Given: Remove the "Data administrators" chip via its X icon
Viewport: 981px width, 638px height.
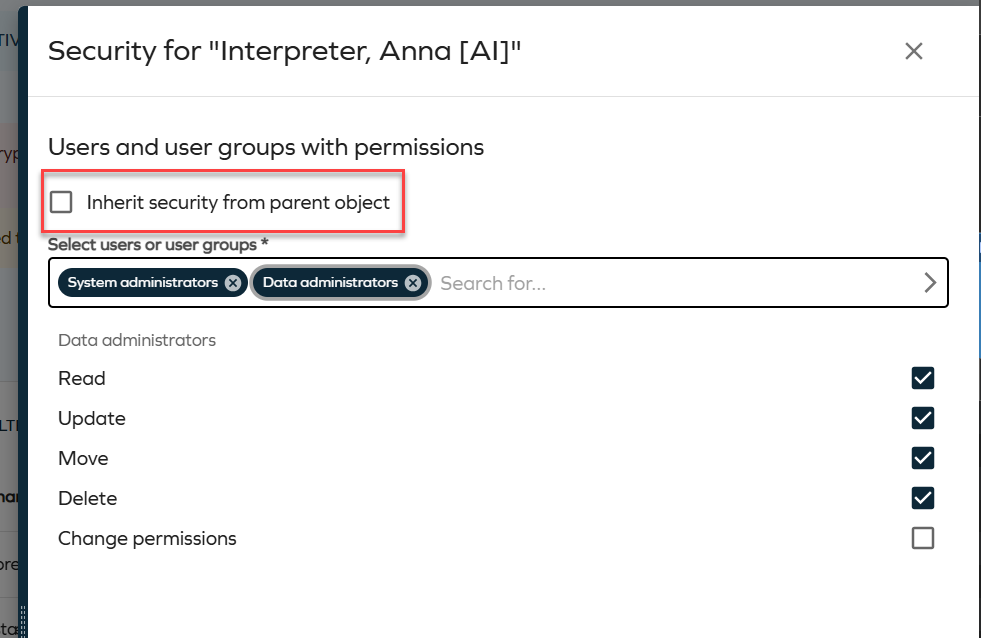Looking at the screenshot, I should tap(413, 282).
